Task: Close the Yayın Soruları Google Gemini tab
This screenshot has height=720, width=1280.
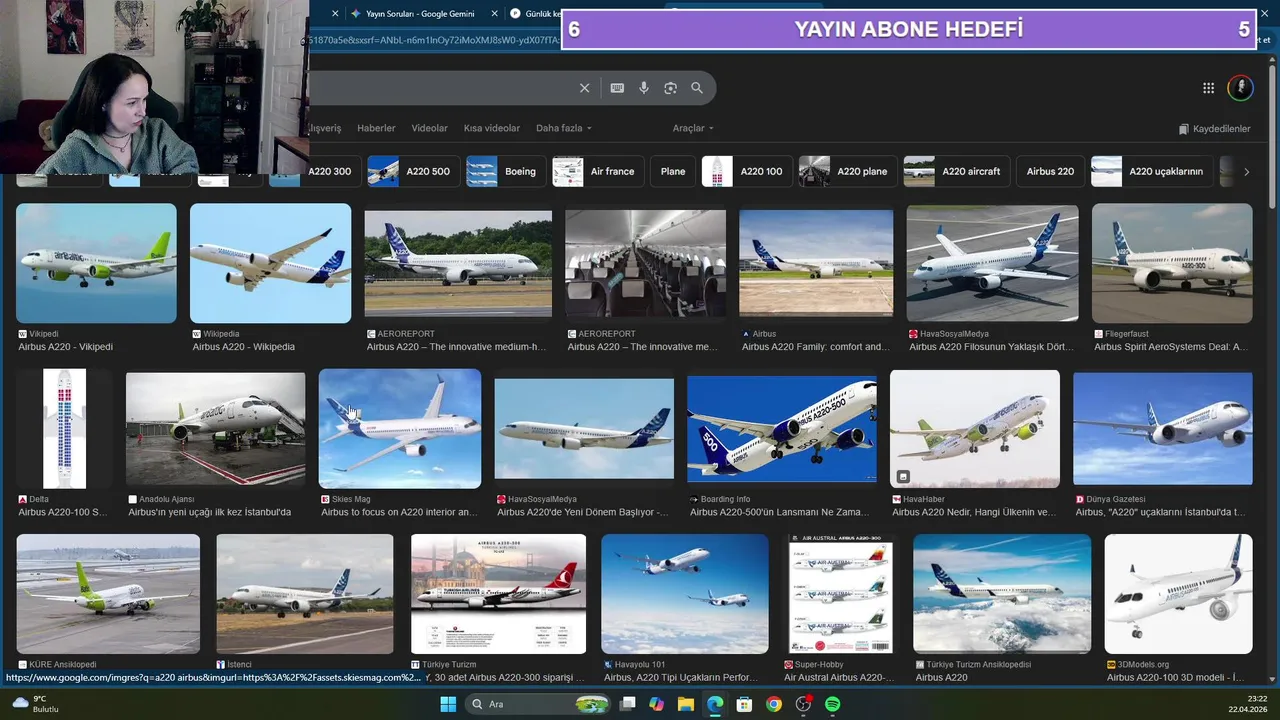Action: click(496, 14)
